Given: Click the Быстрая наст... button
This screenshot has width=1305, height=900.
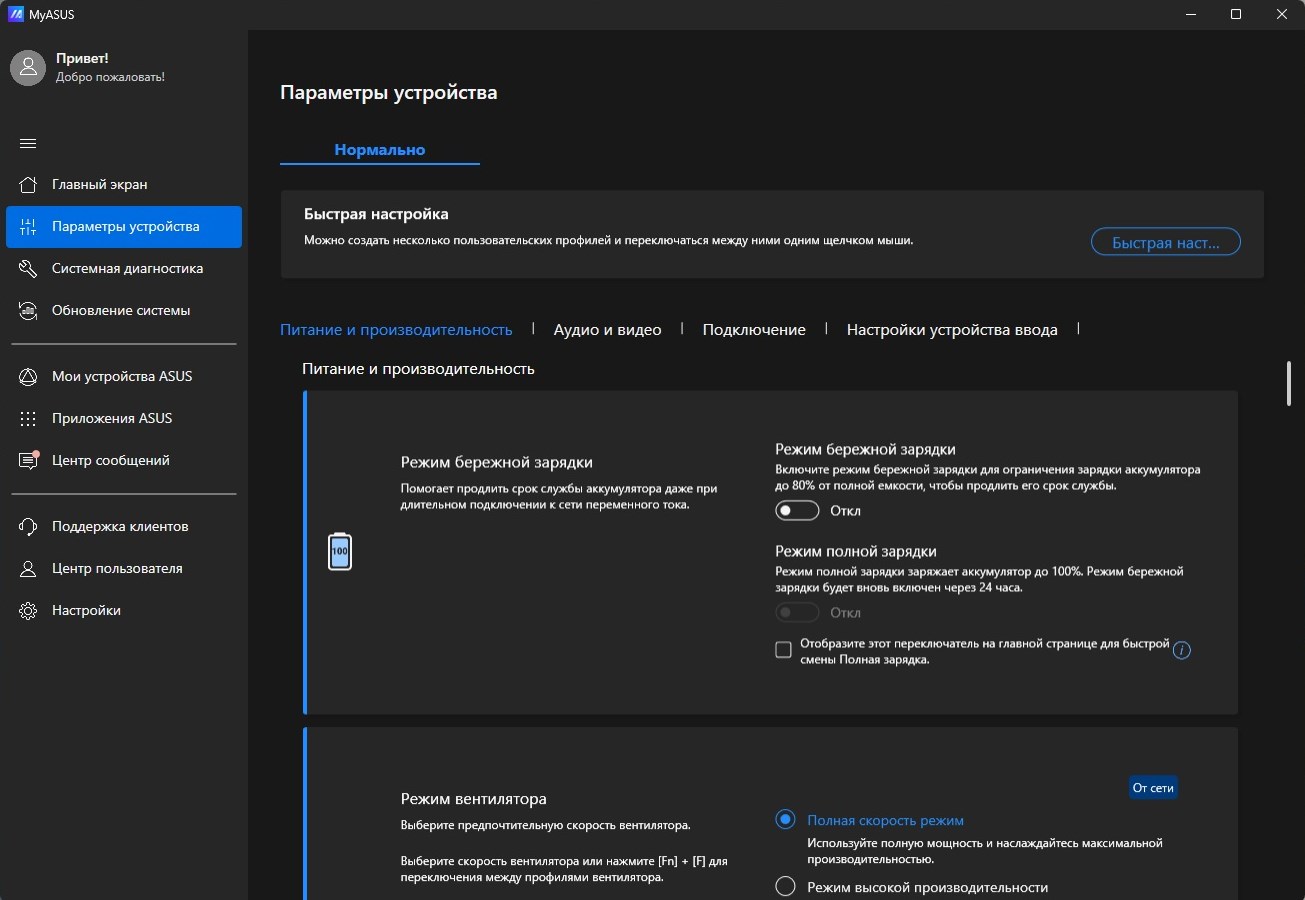Looking at the screenshot, I should tap(1165, 242).
